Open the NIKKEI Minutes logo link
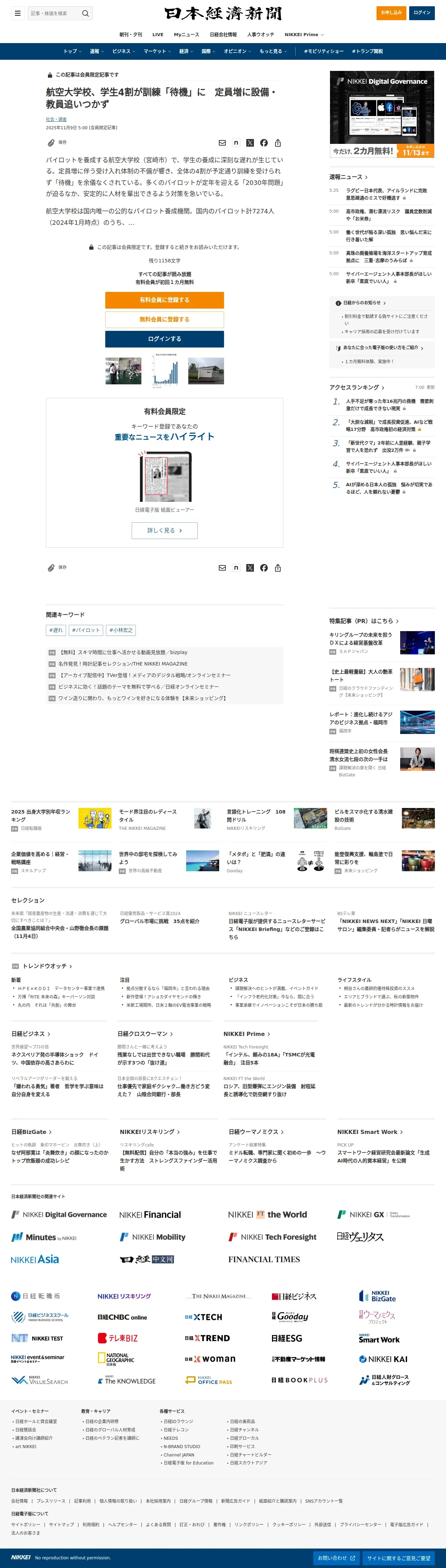This screenshot has width=446, height=1568. click(x=44, y=1238)
